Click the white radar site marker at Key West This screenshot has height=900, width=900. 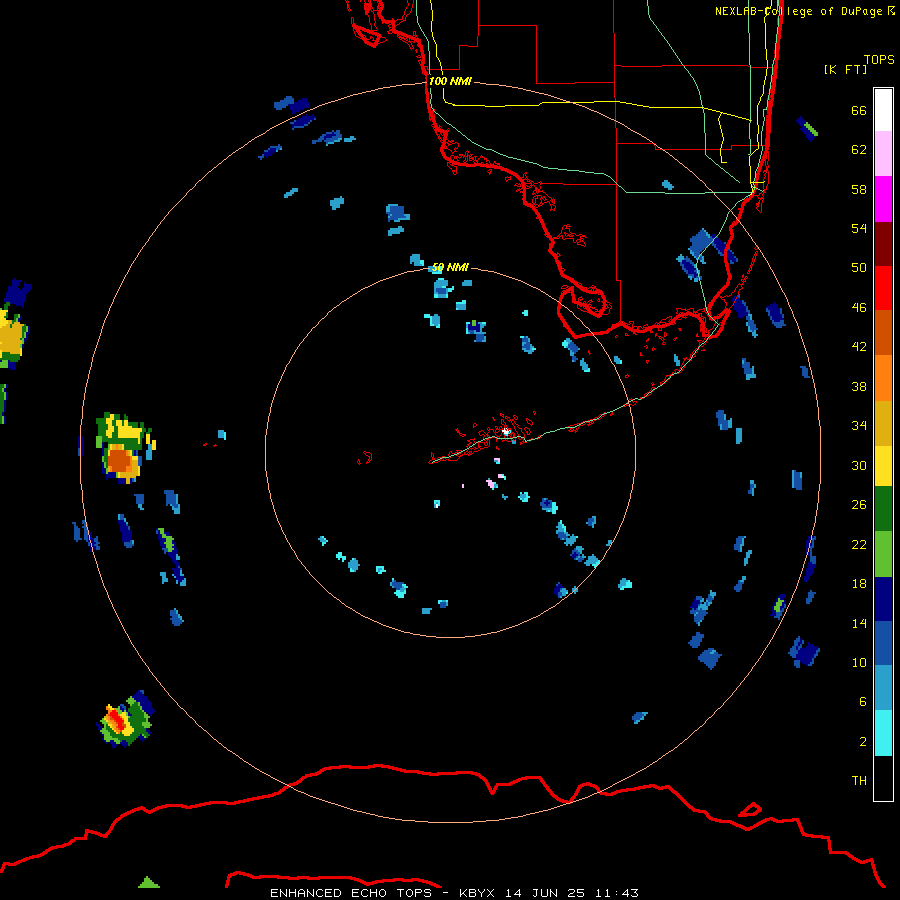tap(506, 431)
